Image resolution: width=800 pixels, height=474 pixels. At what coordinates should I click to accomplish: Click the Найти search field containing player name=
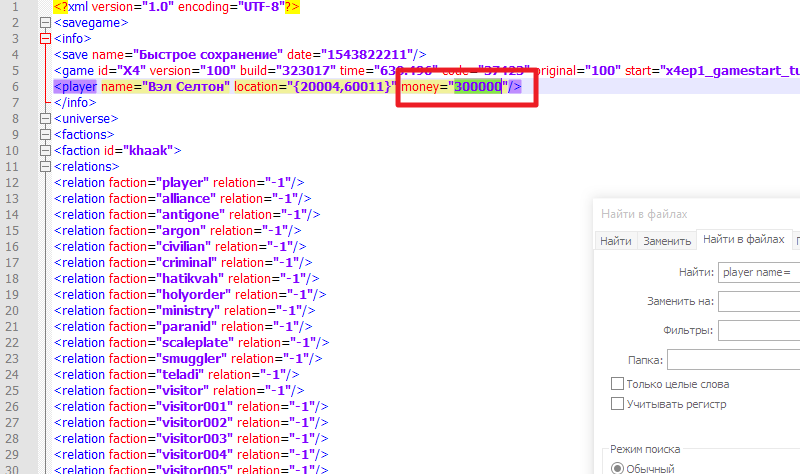(759, 272)
